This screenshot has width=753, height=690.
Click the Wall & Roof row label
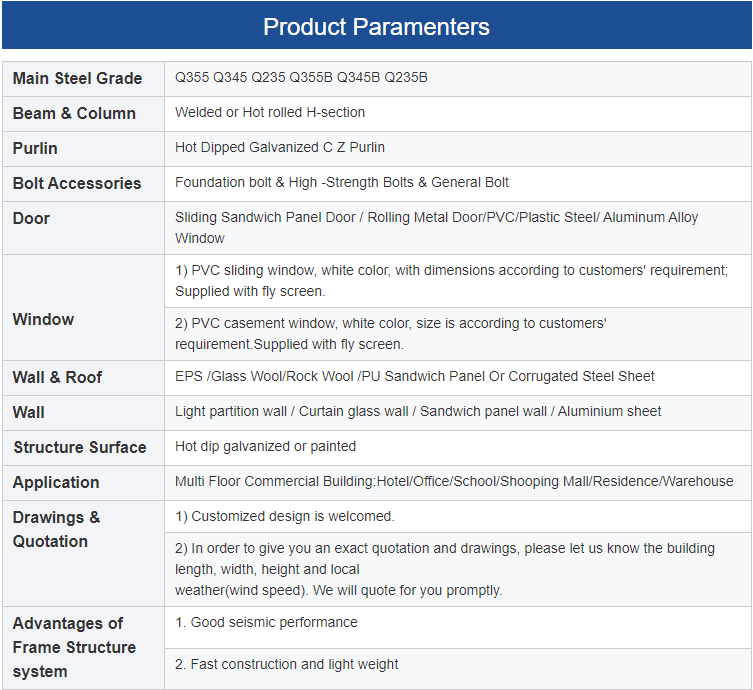(57, 377)
